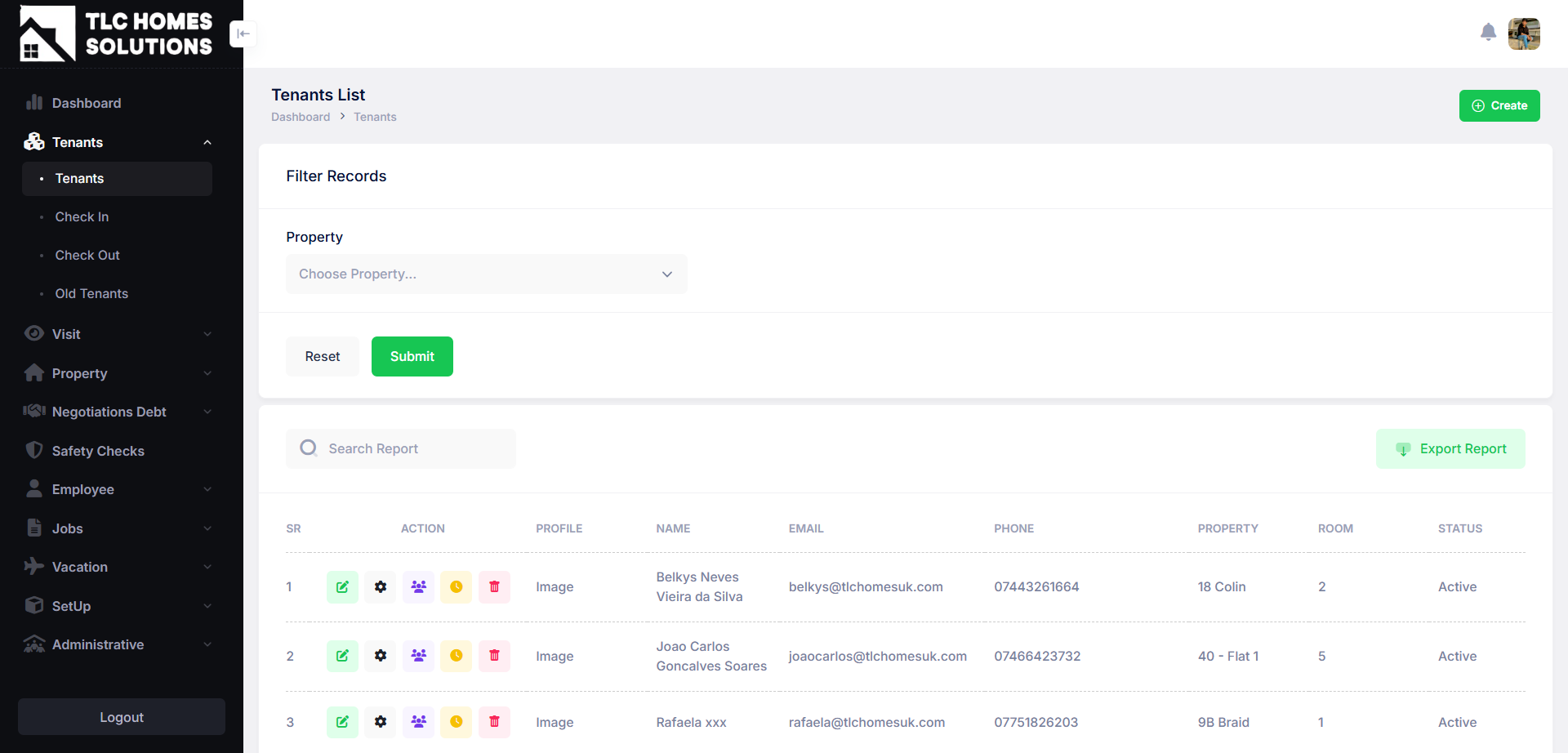
Task: Expand the Property sidebar section
Action: click(x=118, y=373)
